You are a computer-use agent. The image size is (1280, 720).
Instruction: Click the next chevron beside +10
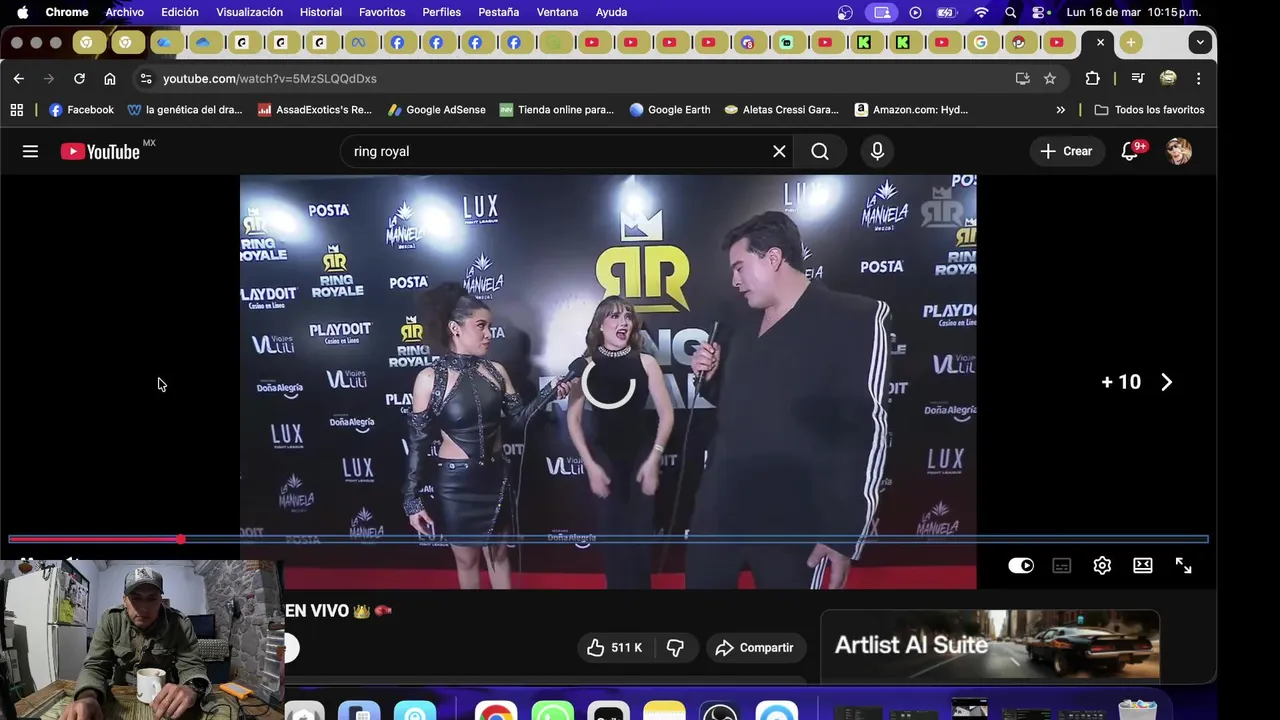point(1166,382)
